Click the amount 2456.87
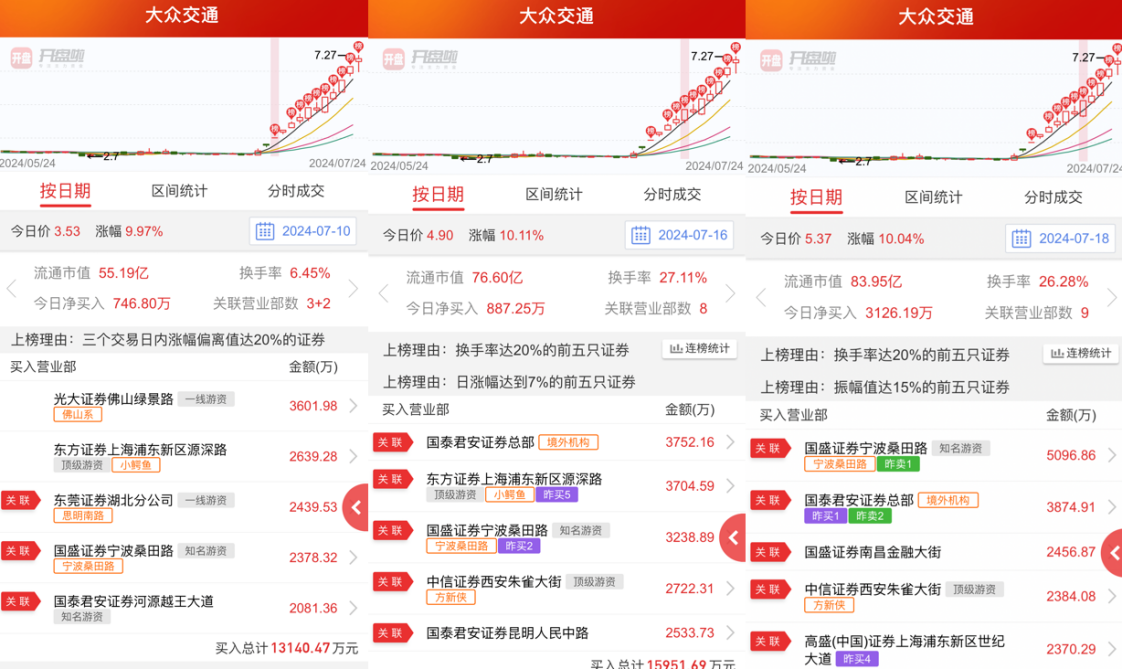This screenshot has width=1122, height=669. coord(1070,552)
